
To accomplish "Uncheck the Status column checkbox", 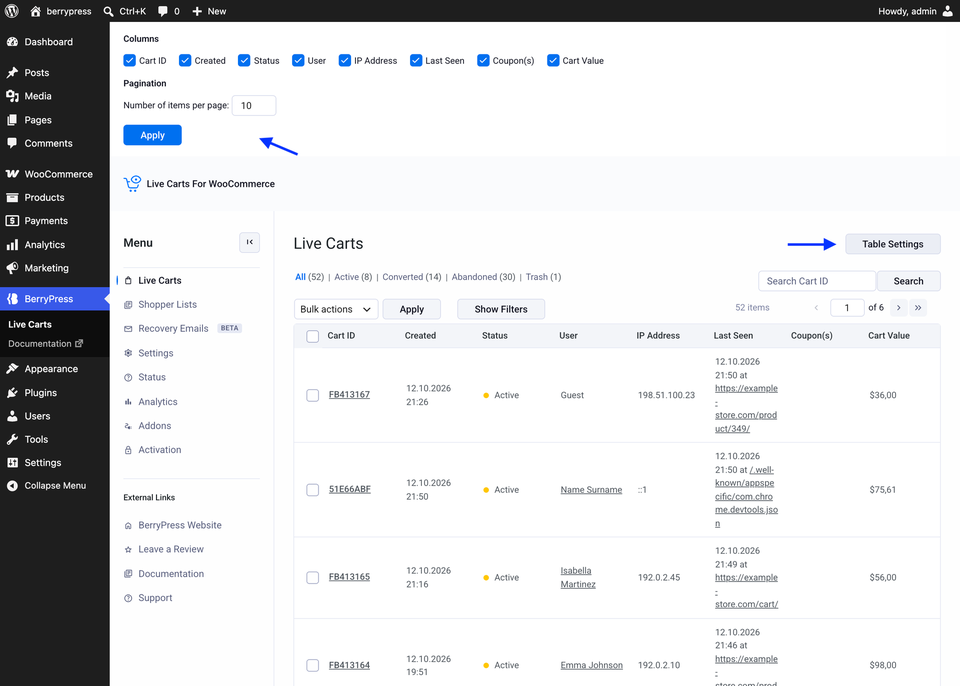I will (244, 60).
